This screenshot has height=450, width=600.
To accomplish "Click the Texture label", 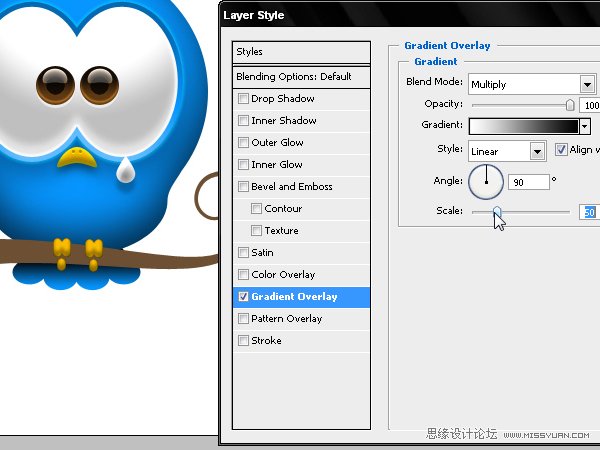I will point(282,231).
